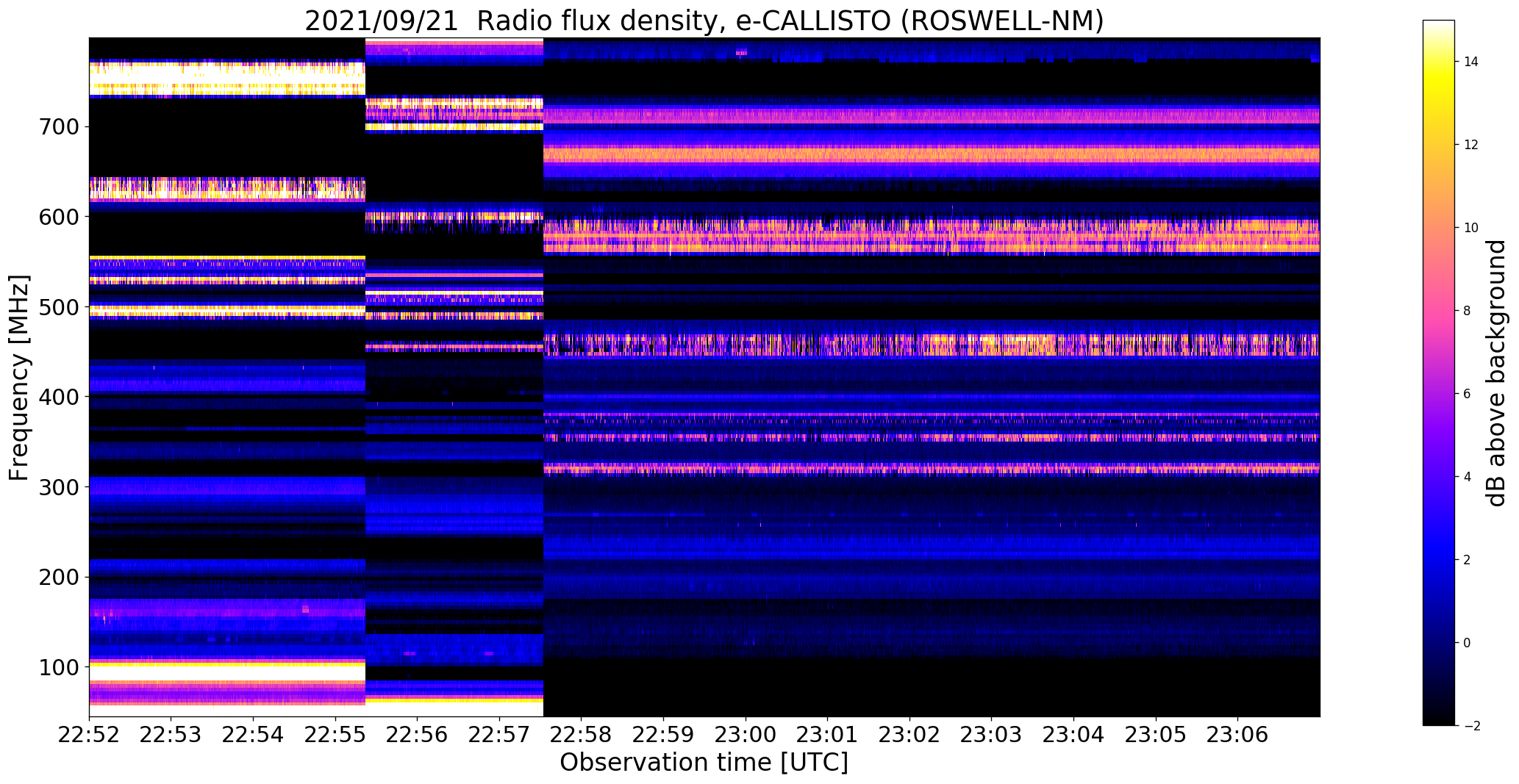Click the 23:02 time tick label
The image size is (1519, 784).
point(910,734)
